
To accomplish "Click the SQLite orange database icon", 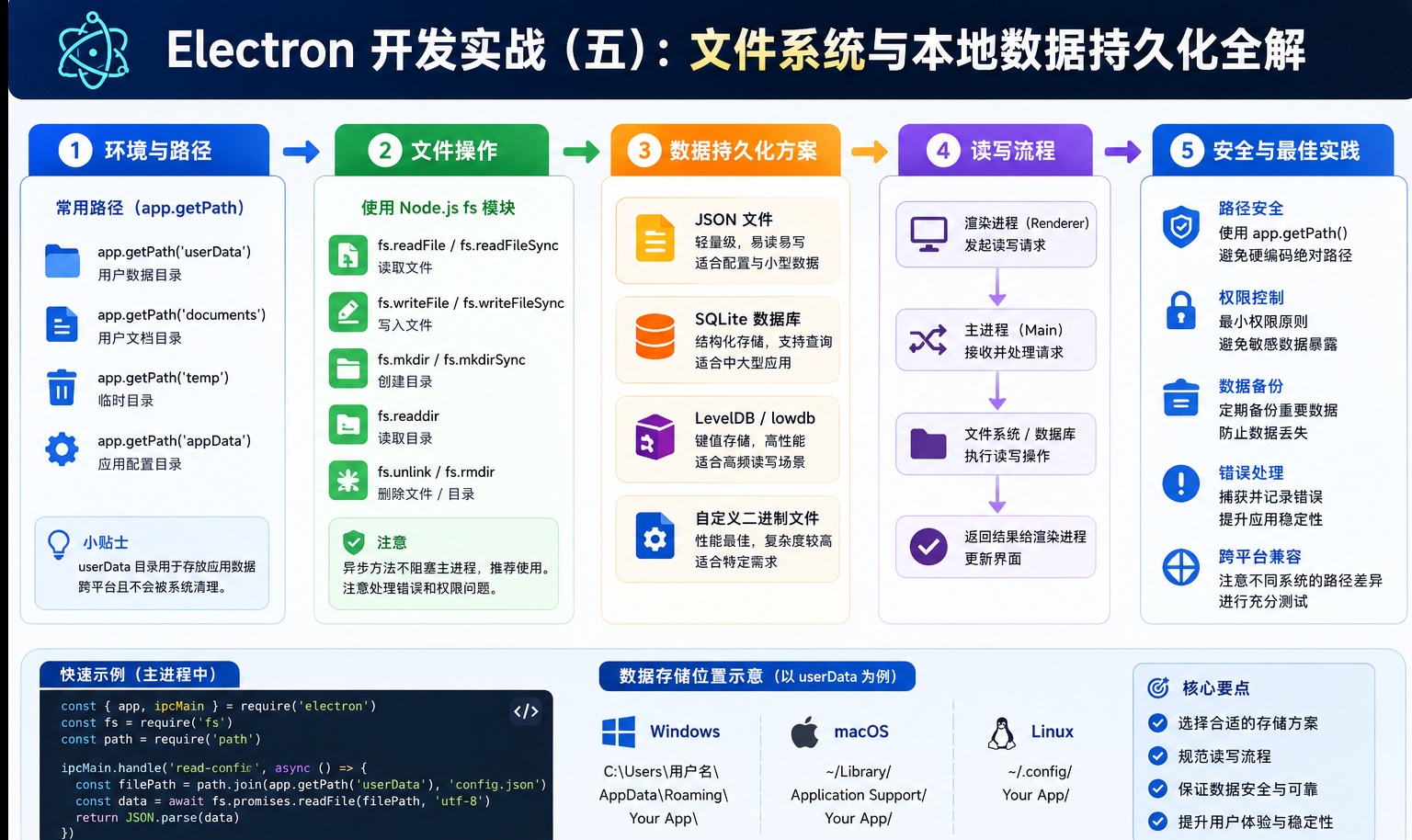I will pos(655,336).
